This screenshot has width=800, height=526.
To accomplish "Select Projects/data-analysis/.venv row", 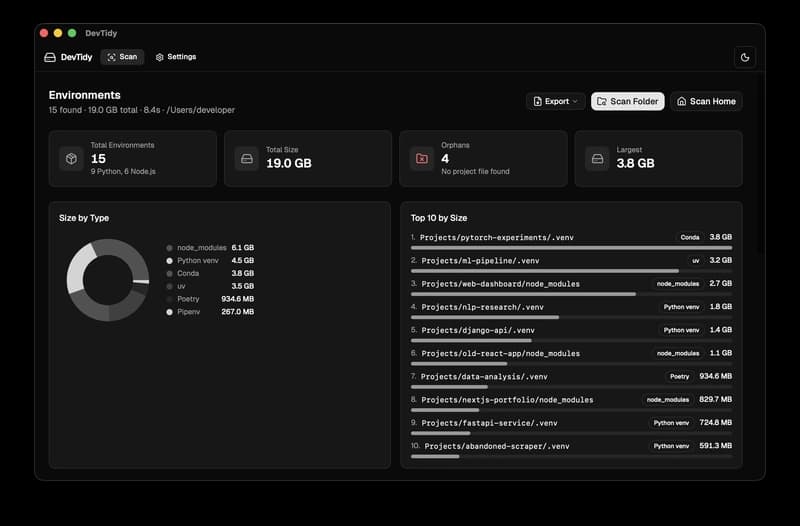I will [x=571, y=381].
